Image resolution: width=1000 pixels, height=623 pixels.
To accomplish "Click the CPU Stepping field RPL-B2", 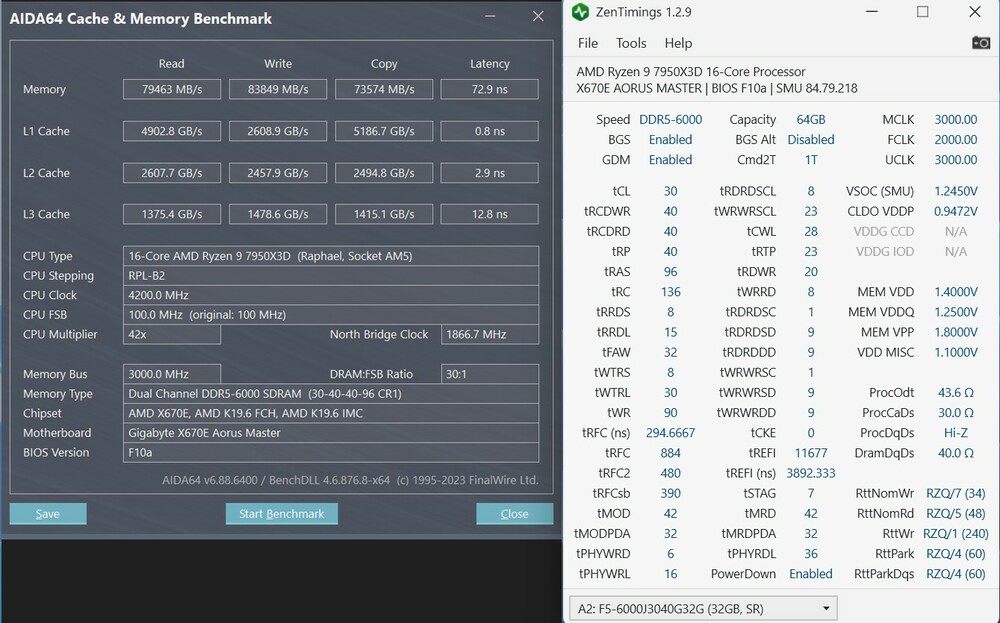I will tap(331, 275).
